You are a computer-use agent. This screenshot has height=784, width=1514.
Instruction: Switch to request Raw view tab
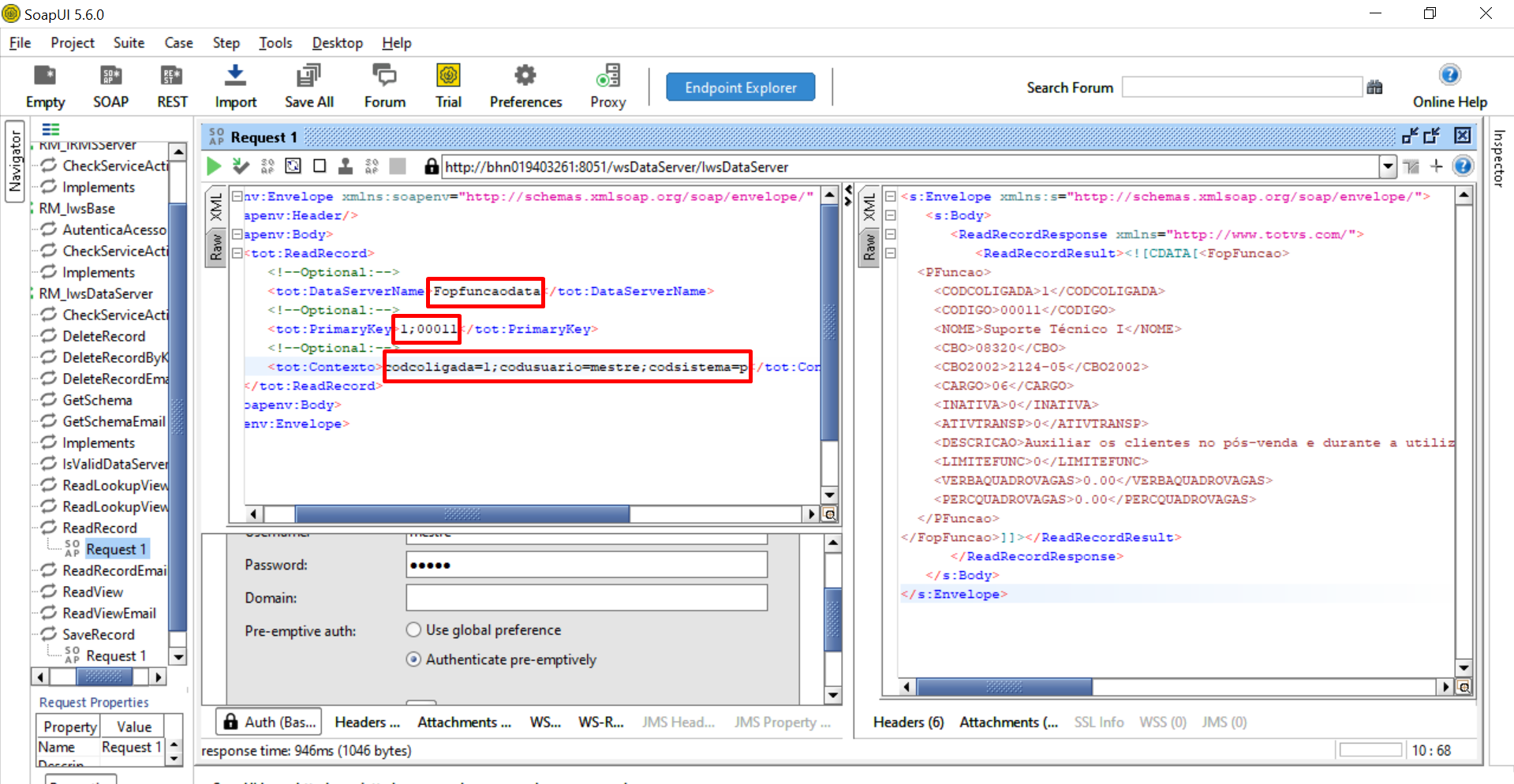click(x=215, y=247)
